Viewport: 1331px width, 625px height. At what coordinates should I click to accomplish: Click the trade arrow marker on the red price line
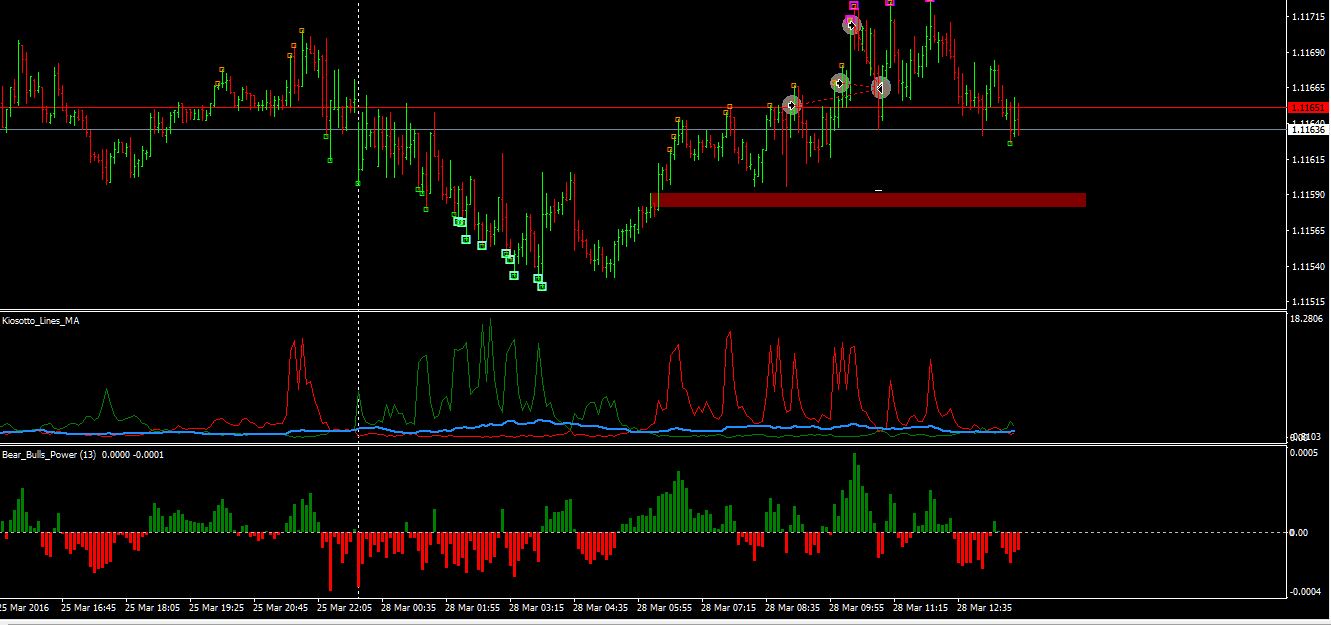791,104
